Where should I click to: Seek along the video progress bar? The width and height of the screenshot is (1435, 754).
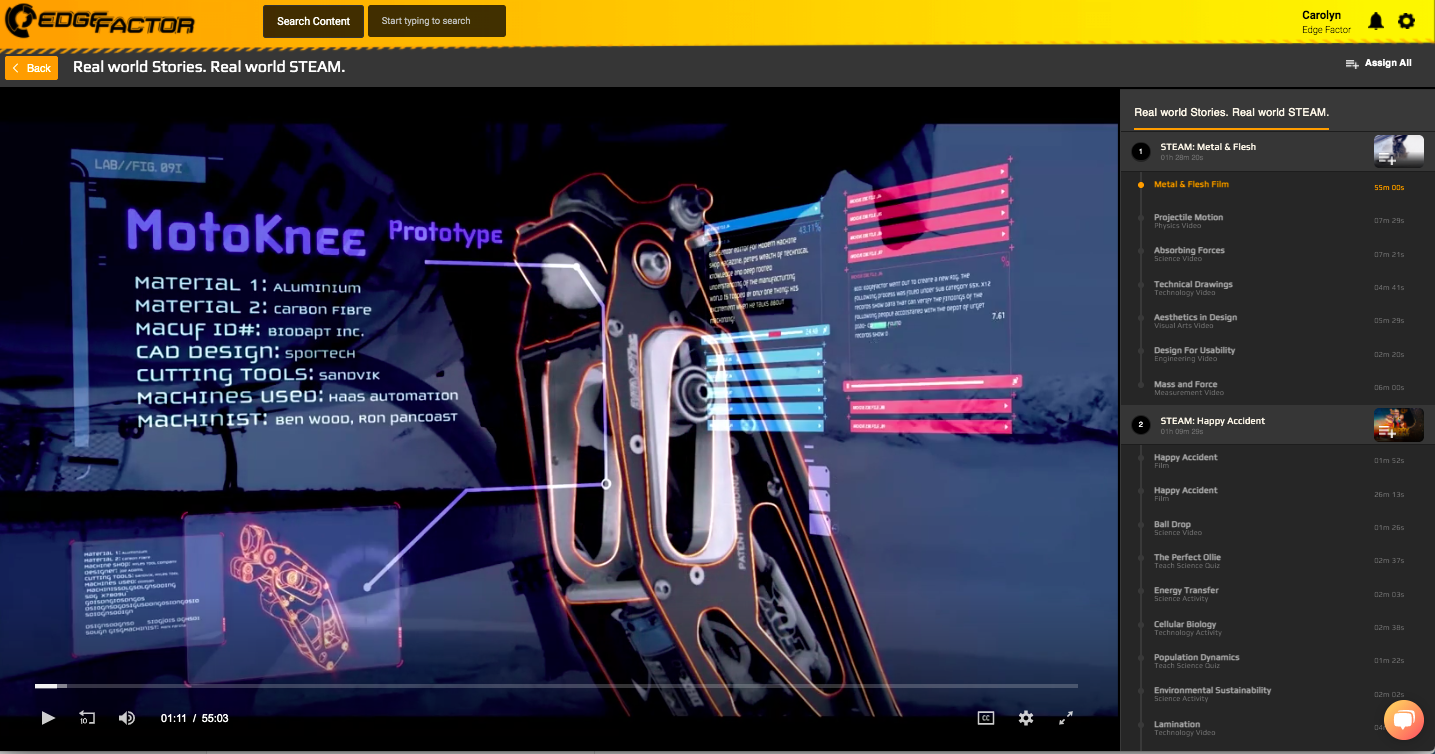point(556,686)
